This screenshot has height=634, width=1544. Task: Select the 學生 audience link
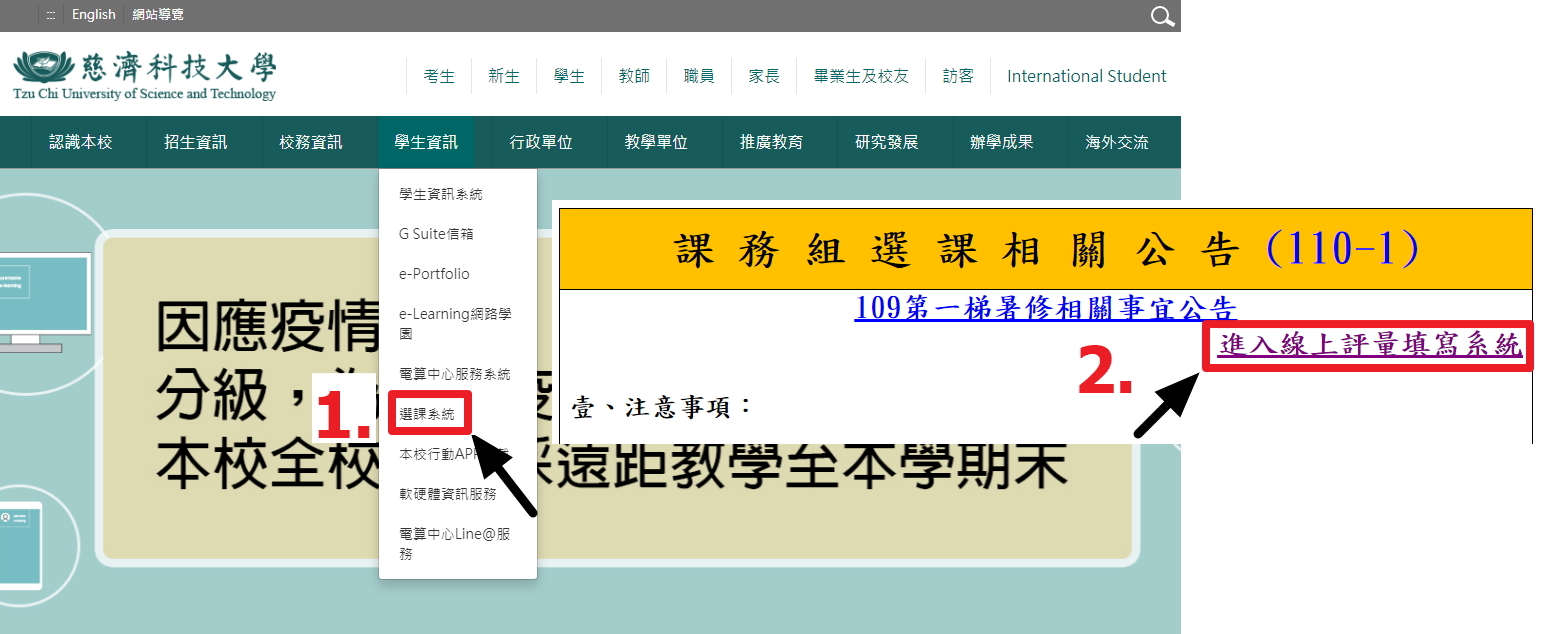tap(569, 76)
